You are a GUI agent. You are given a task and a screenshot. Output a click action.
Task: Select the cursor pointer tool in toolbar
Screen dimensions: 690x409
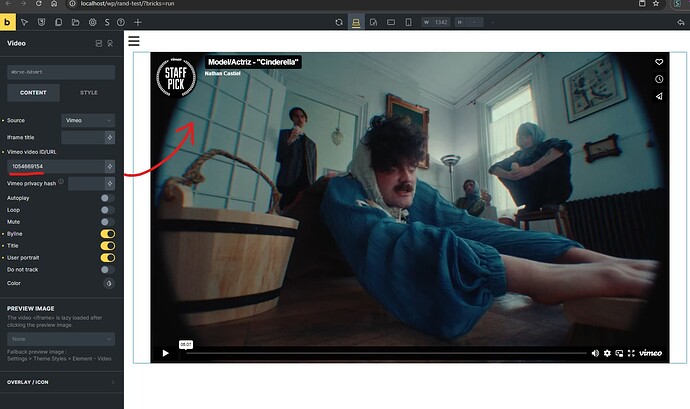click(25, 22)
